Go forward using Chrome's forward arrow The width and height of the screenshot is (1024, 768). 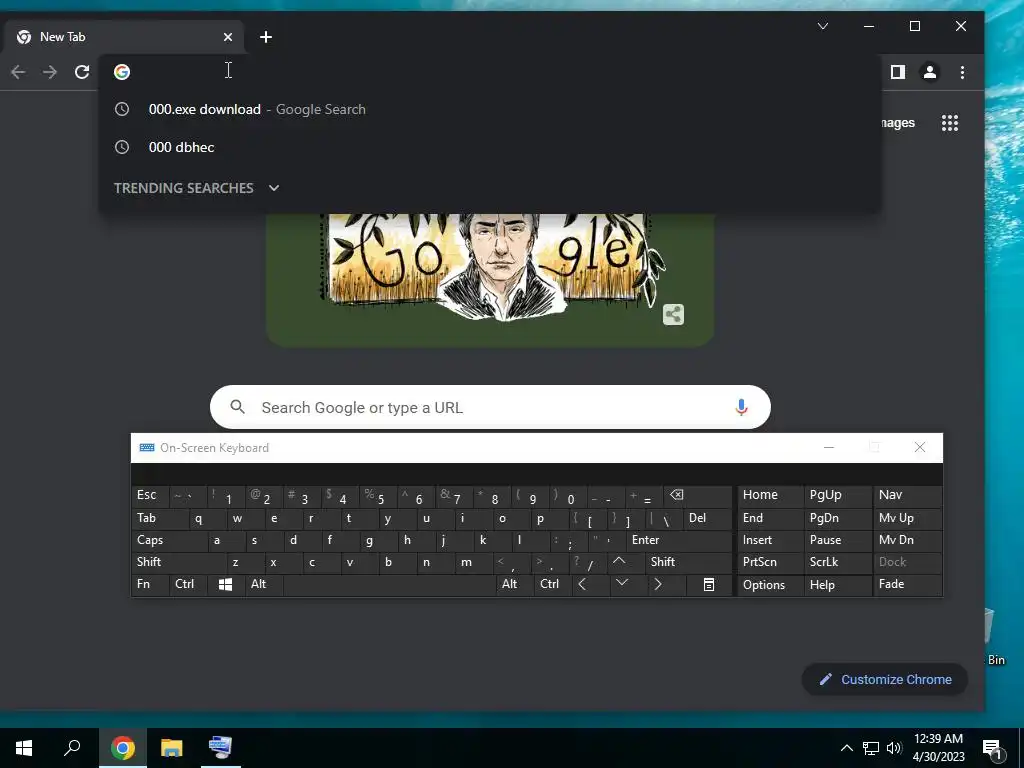pyautogui.click(x=50, y=72)
